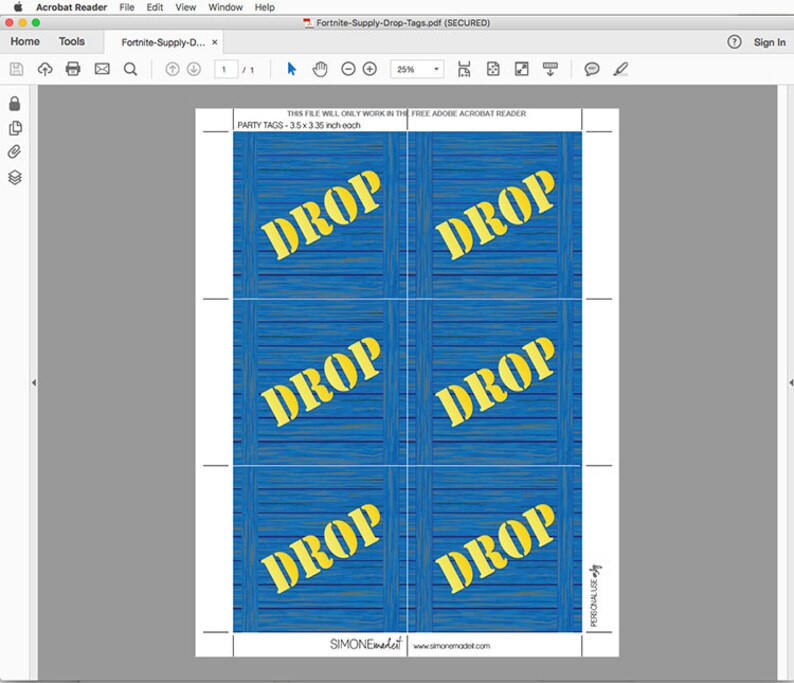Open the Apple menu
794x683 pixels.
(18, 7)
